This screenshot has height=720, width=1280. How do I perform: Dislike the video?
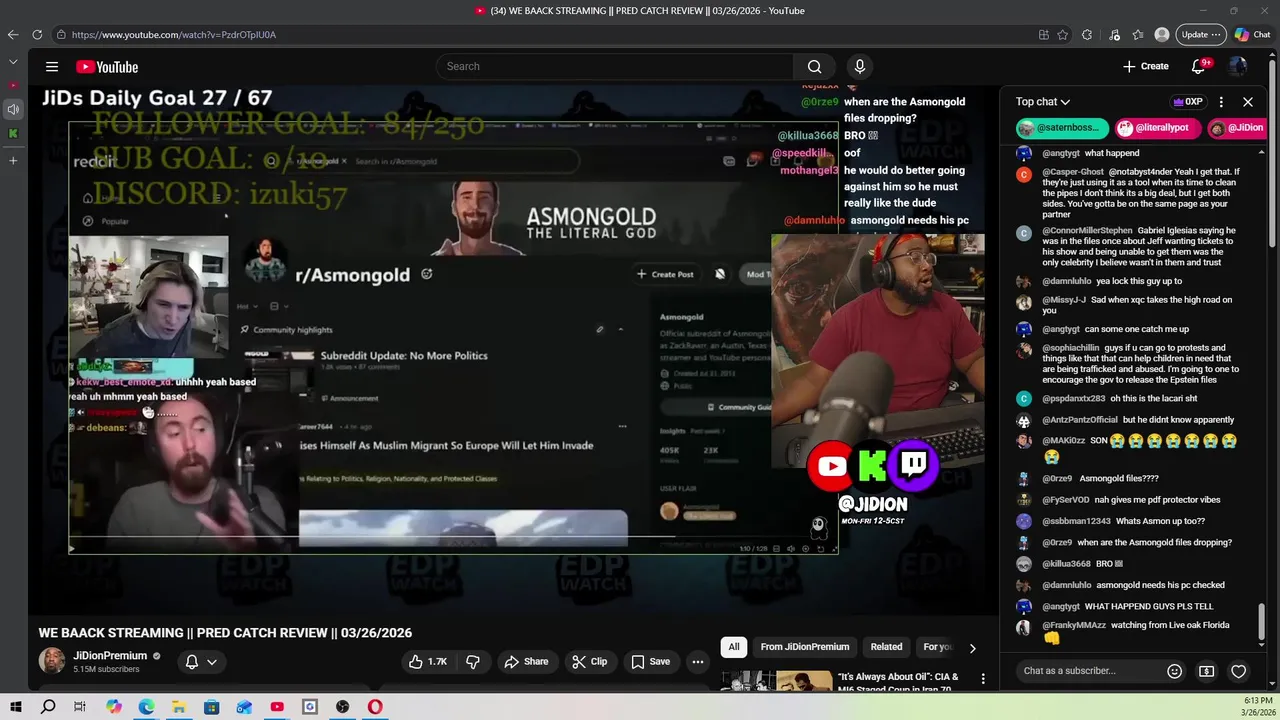click(x=473, y=662)
